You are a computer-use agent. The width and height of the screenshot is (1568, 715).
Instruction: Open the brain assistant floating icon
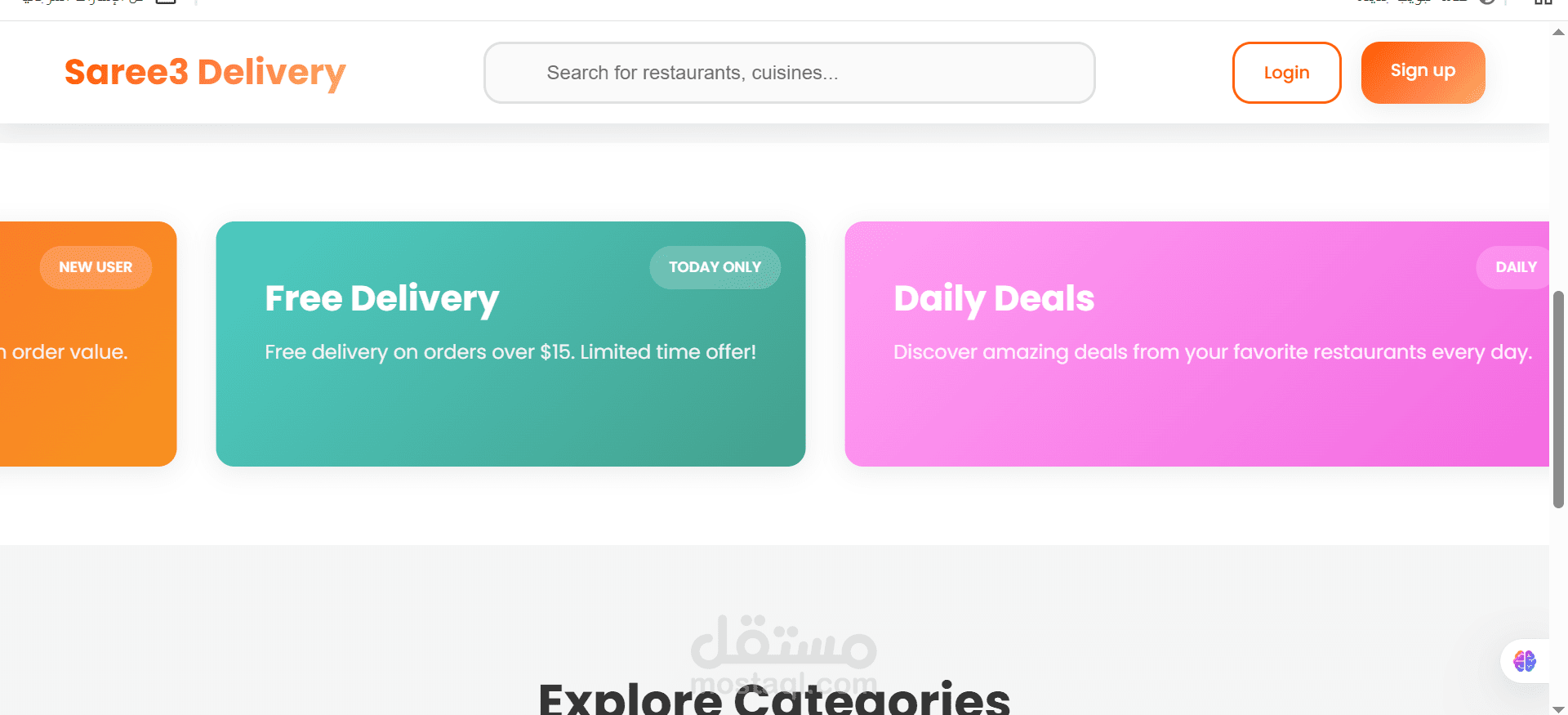tap(1524, 660)
